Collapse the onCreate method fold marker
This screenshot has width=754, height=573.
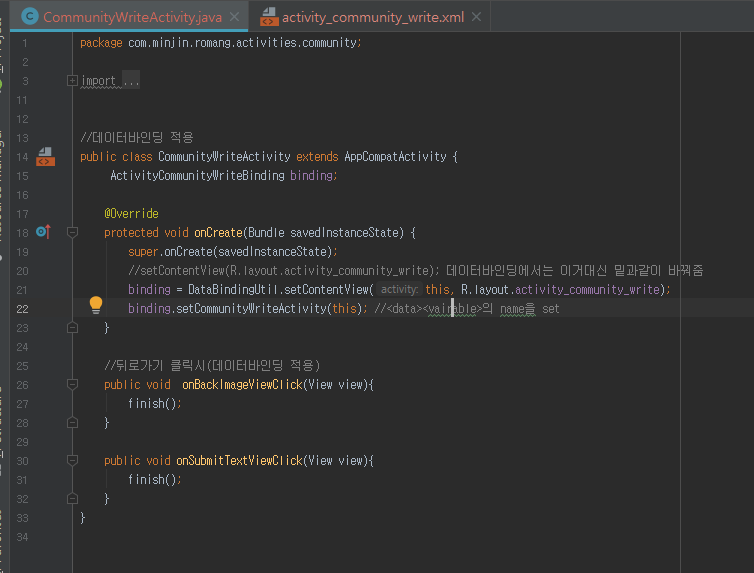pyautogui.click(x=72, y=233)
